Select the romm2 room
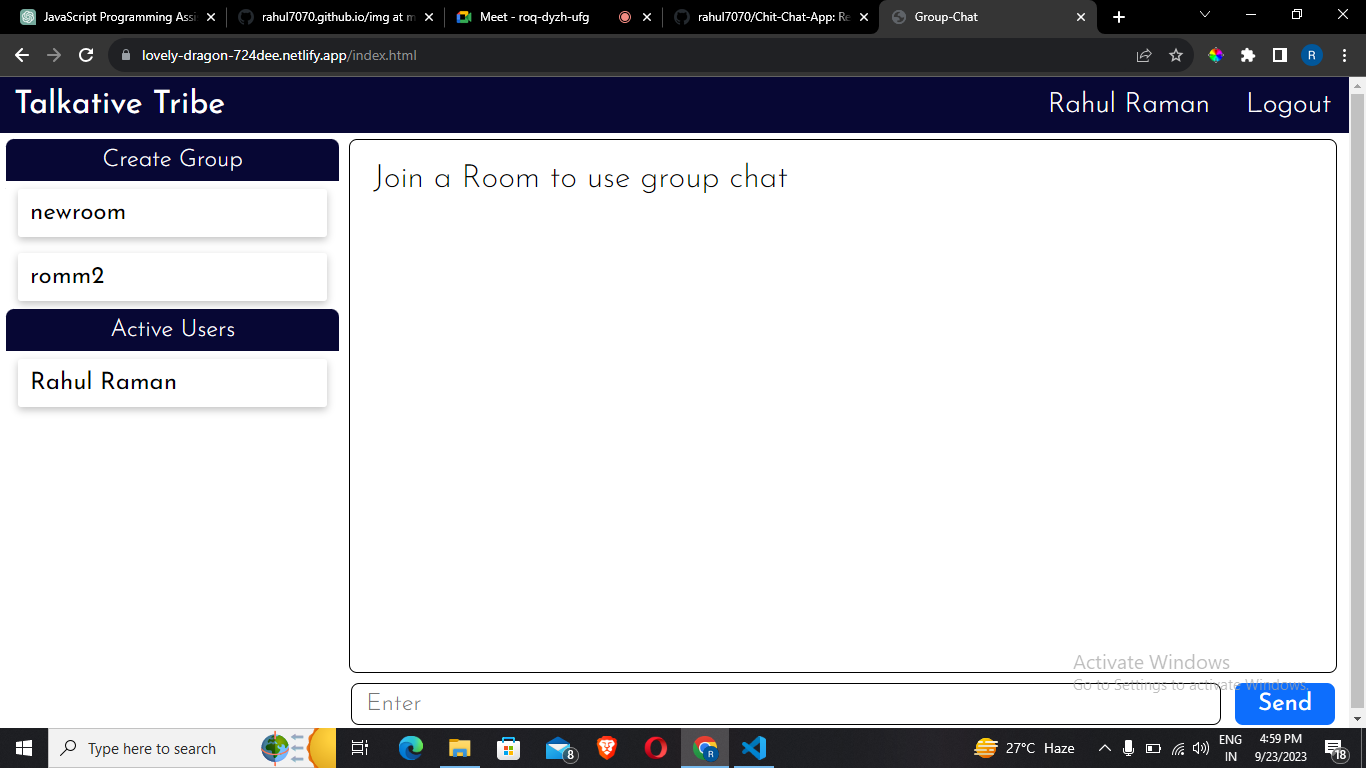 click(x=172, y=277)
